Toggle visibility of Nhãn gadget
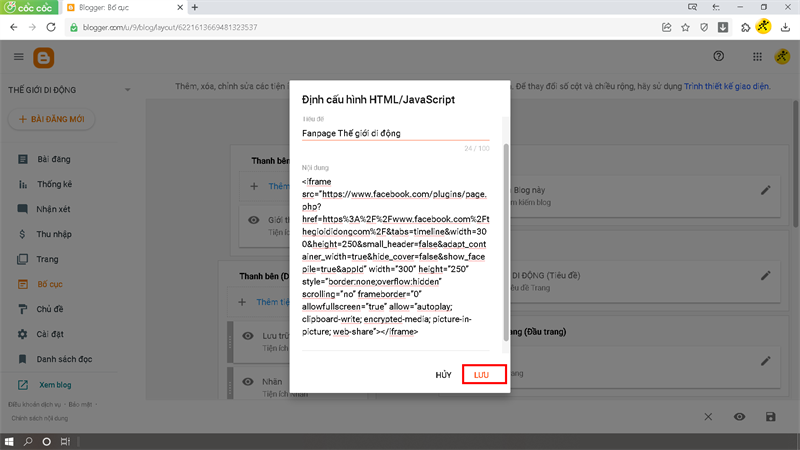 click(x=247, y=382)
